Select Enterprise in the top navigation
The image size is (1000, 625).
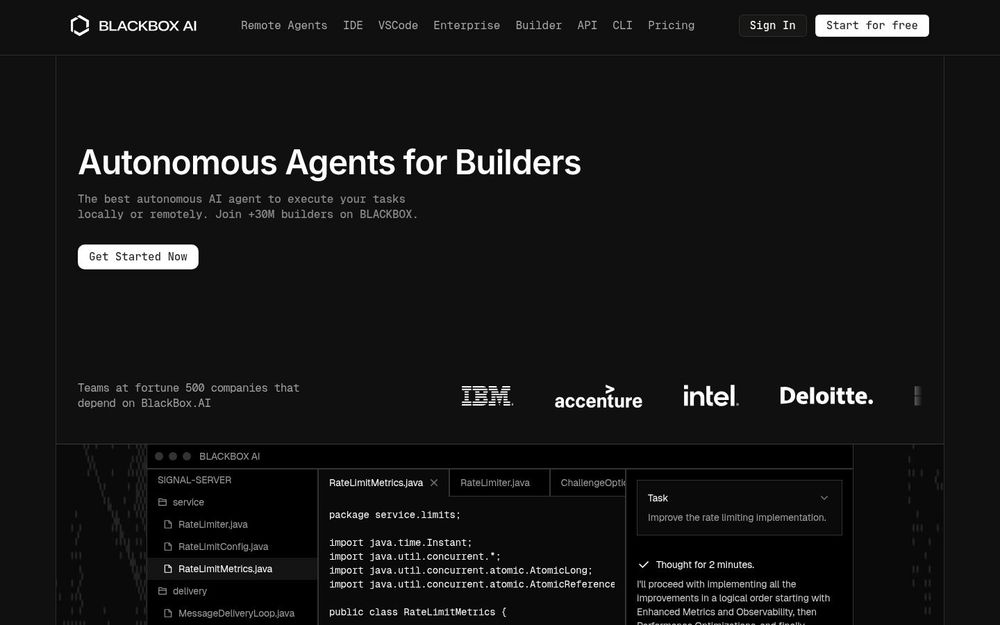(467, 26)
